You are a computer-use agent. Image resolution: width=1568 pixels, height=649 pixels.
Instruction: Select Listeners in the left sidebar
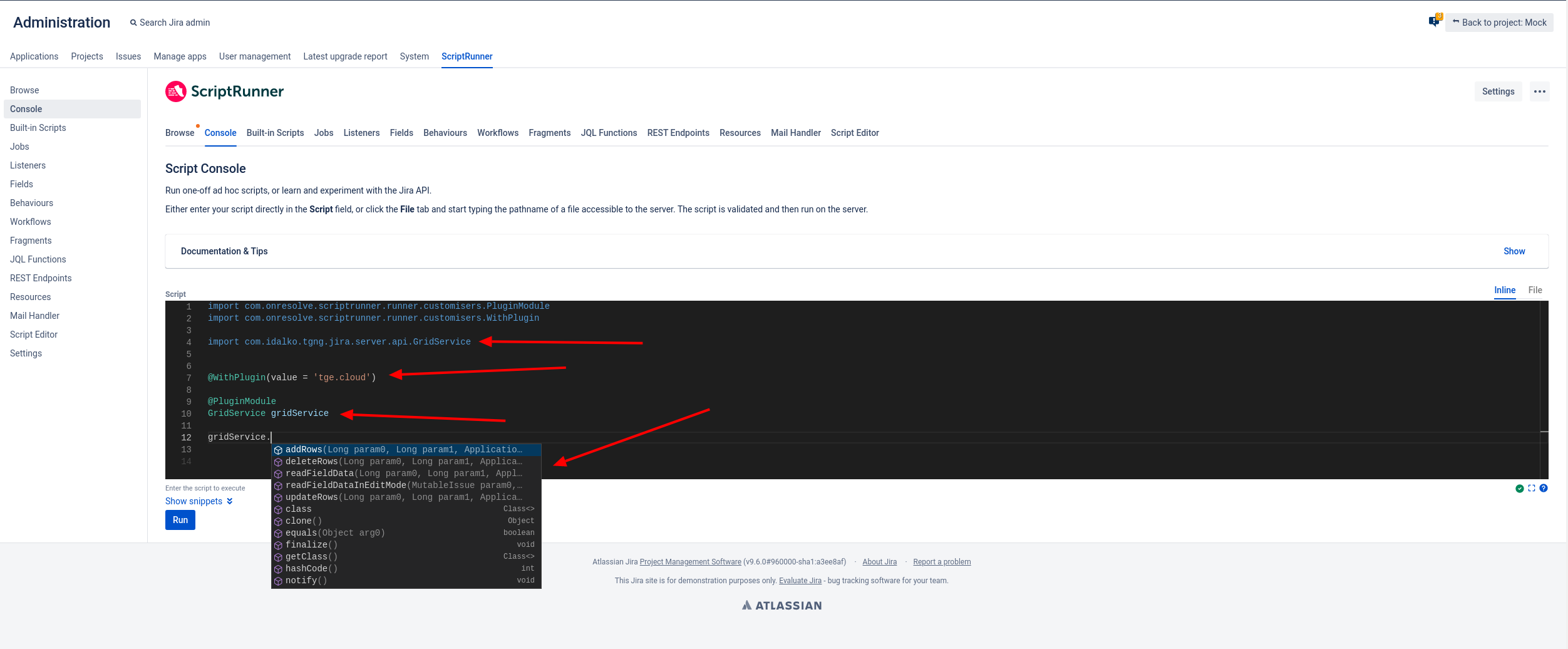28,165
